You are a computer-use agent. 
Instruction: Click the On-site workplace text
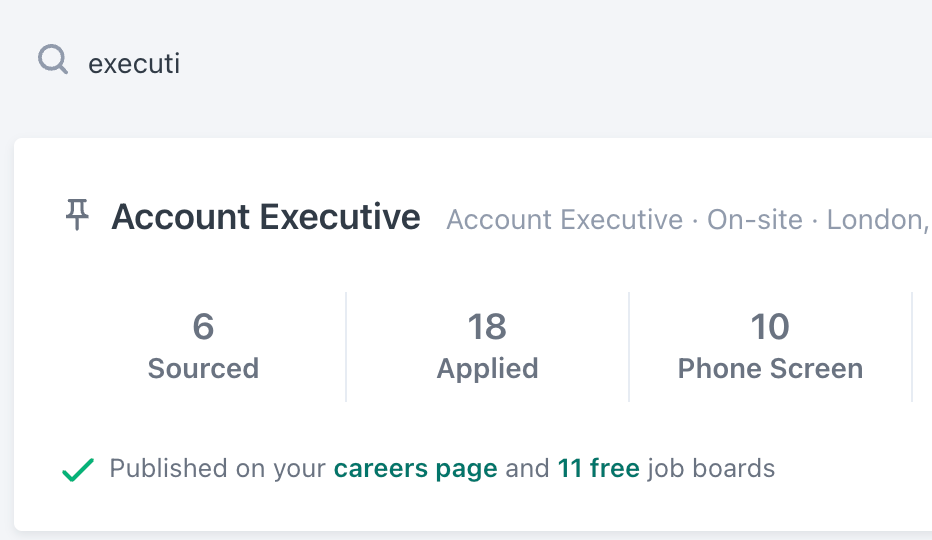(x=755, y=220)
